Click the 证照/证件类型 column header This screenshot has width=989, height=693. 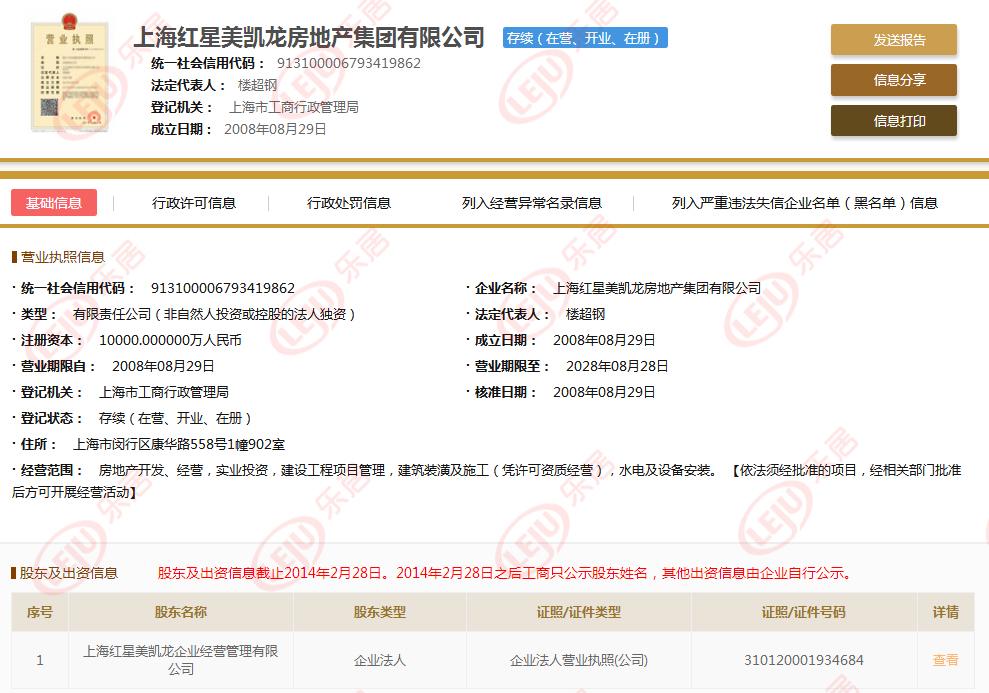(x=579, y=612)
